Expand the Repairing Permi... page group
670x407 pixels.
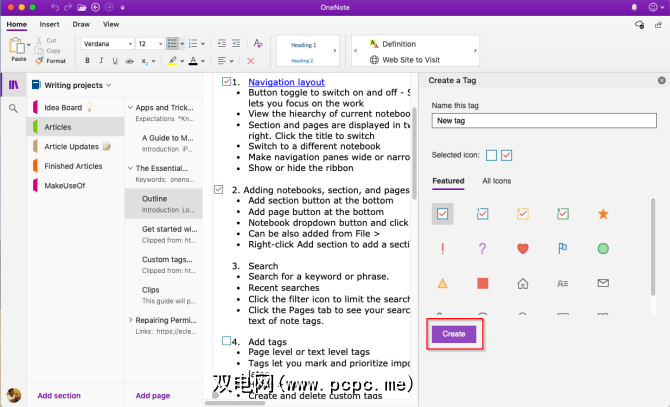click(130, 319)
